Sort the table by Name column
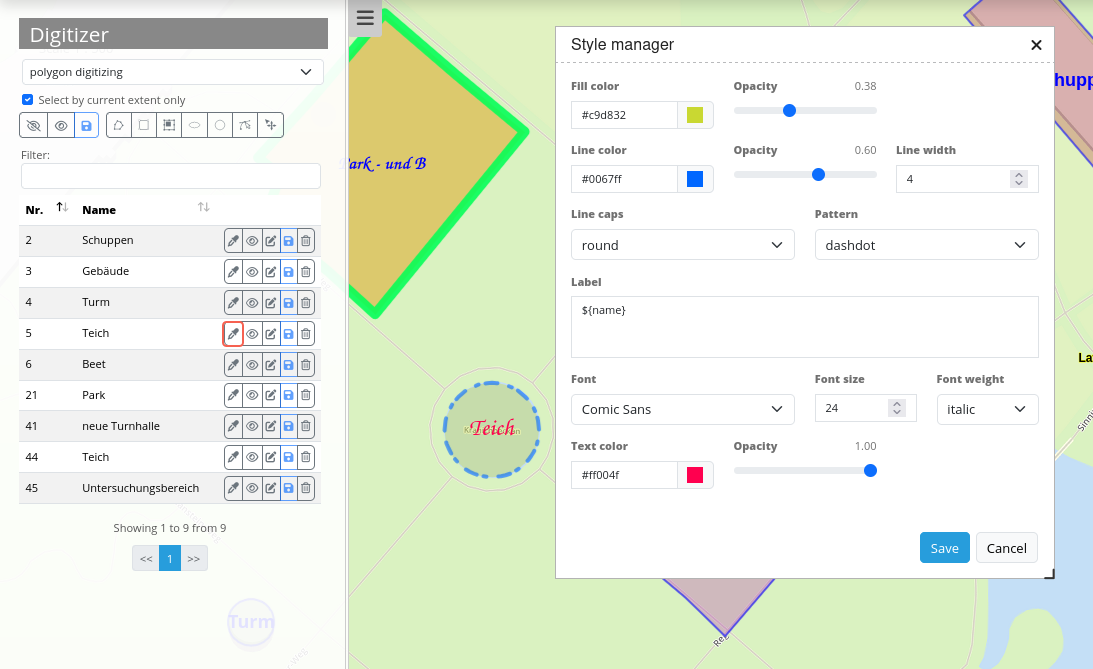1093x669 pixels. 203,207
